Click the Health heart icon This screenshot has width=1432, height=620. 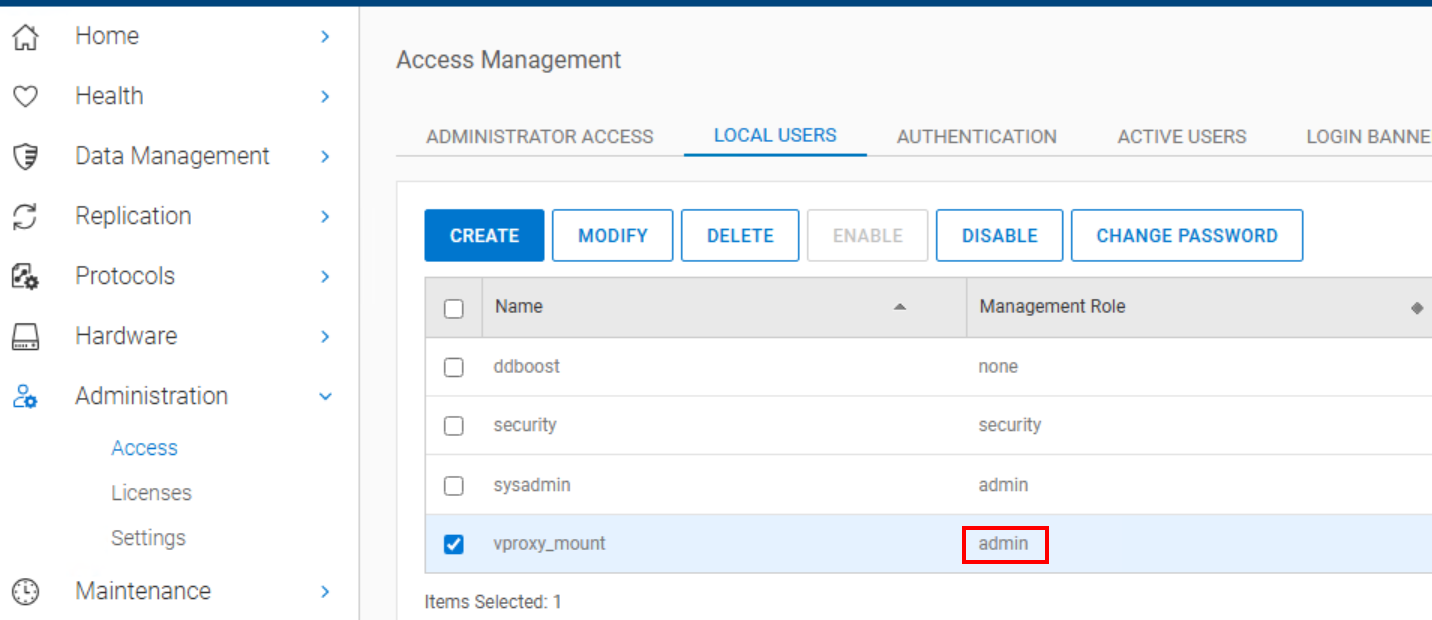coord(25,97)
